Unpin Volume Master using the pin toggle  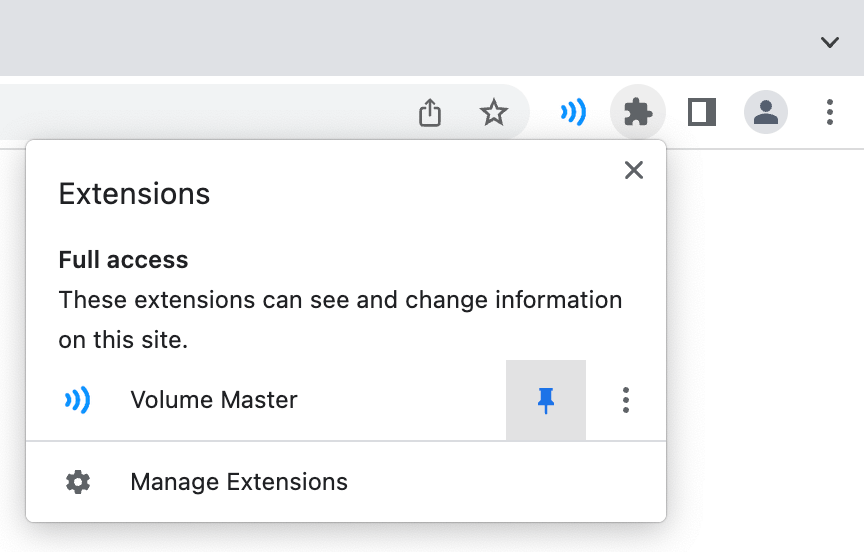pos(546,401)
